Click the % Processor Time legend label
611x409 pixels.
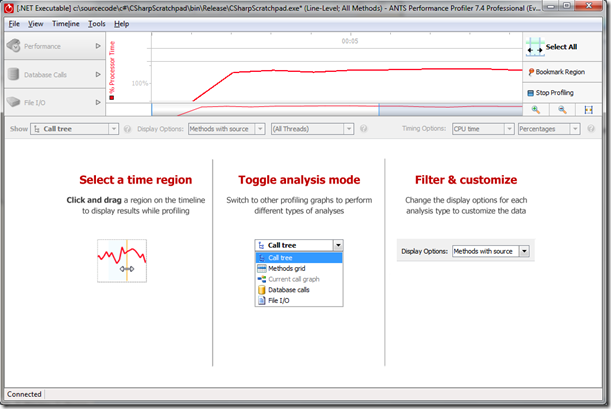coord(112,67)
